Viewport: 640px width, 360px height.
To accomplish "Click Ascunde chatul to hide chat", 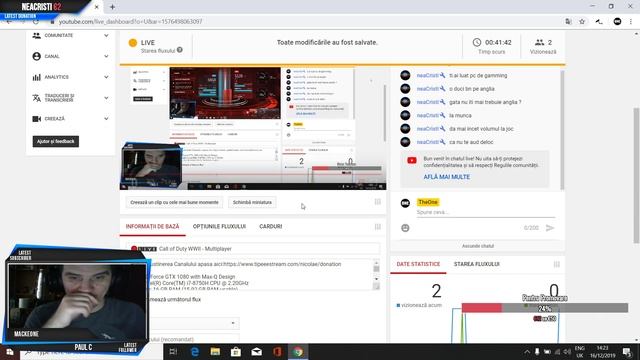I will click(x=478, y=246).
